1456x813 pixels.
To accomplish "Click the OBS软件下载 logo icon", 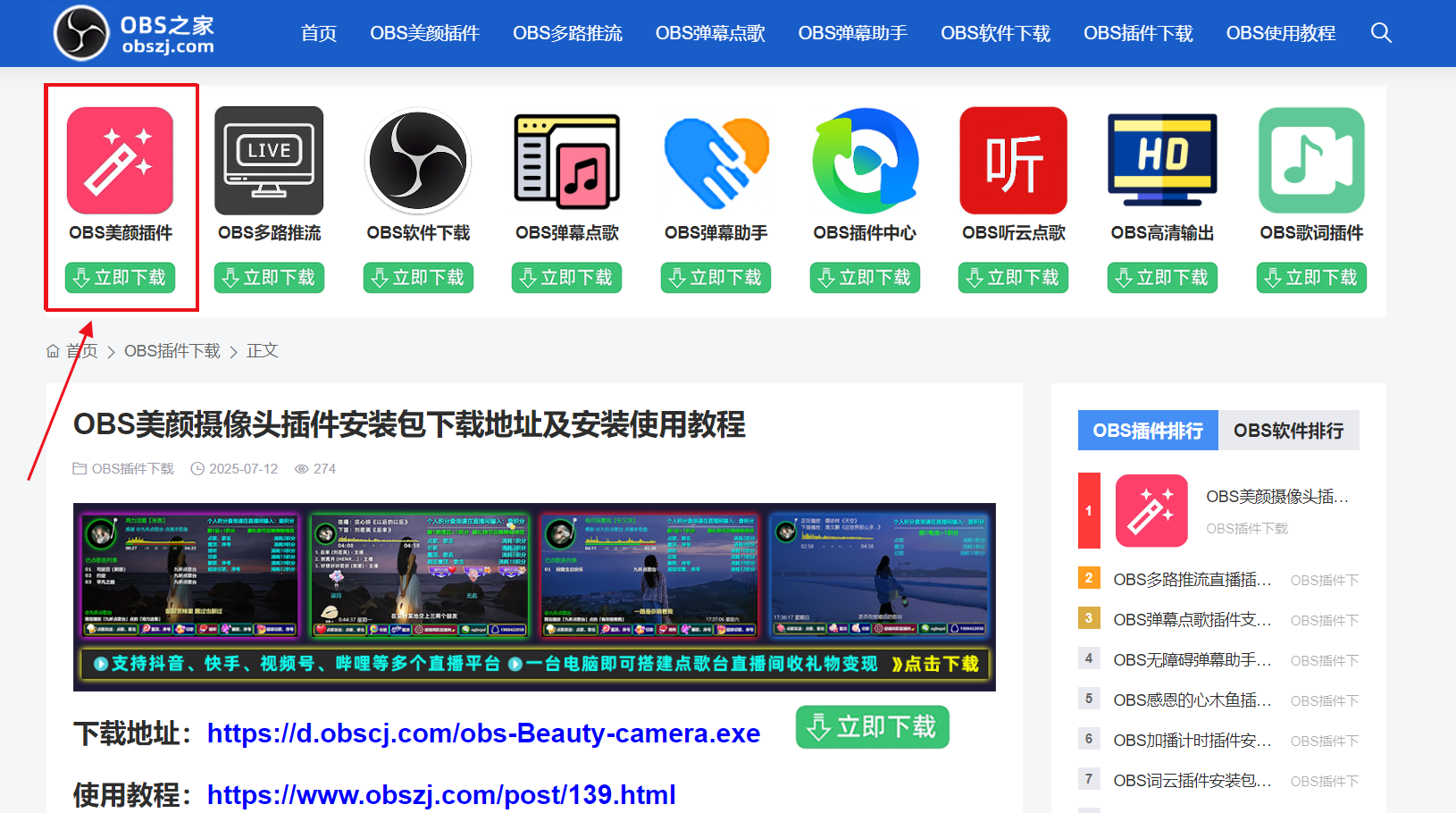I will pos(418,161).
